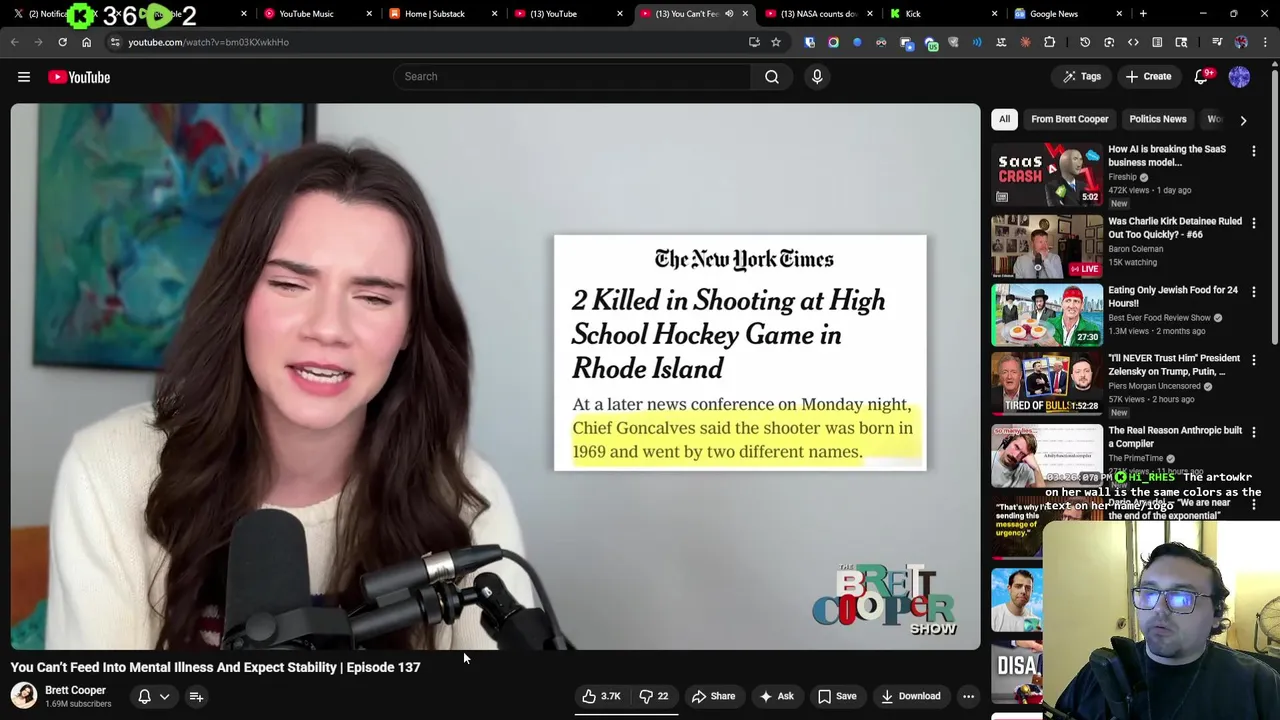Ask about this video

[x=776, y=697]
